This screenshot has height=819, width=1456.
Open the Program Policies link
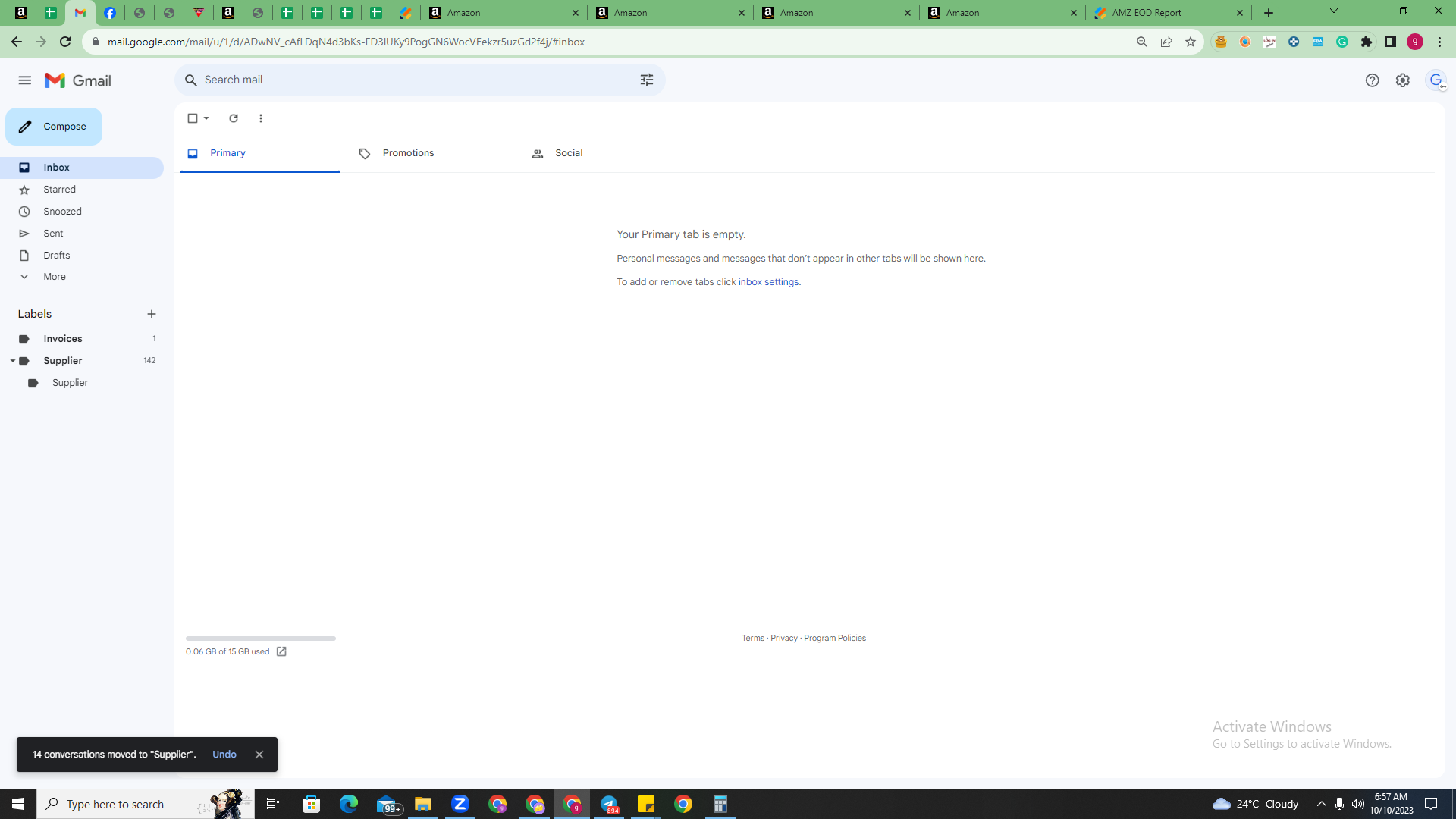pos(835,638)
